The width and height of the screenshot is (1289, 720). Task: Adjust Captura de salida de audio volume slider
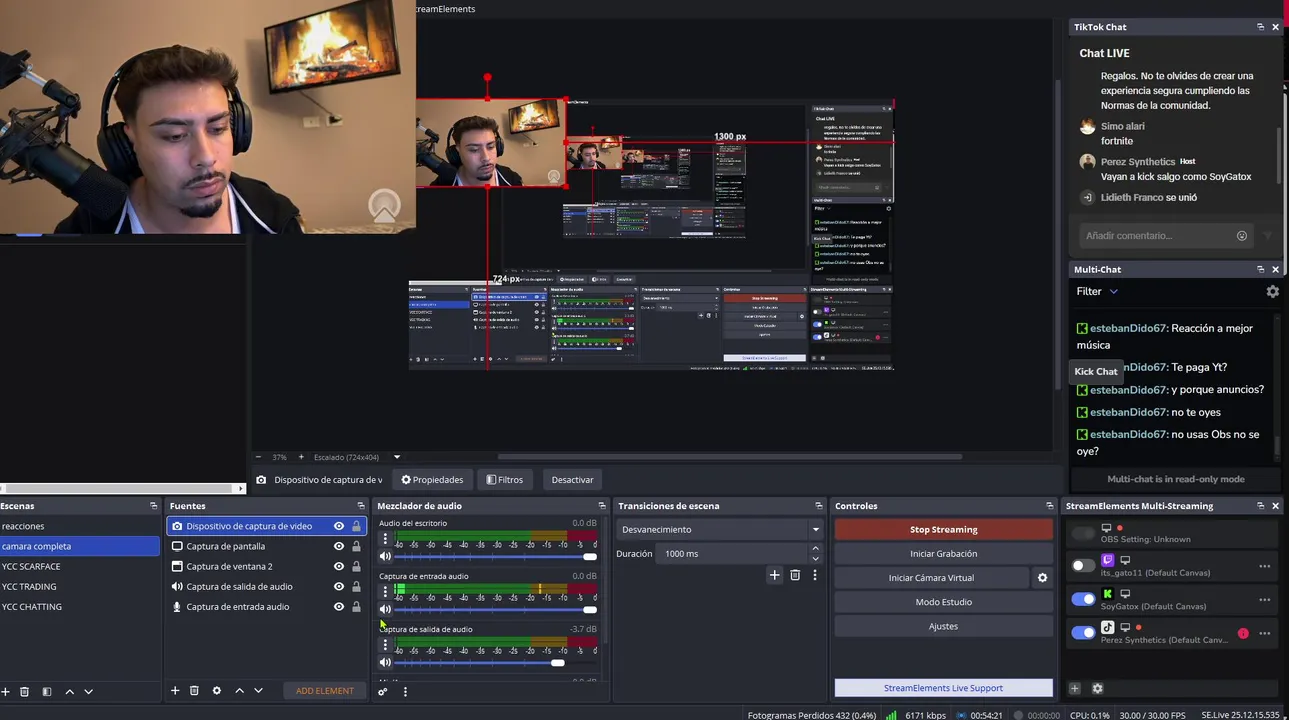(x=496, y=662)
